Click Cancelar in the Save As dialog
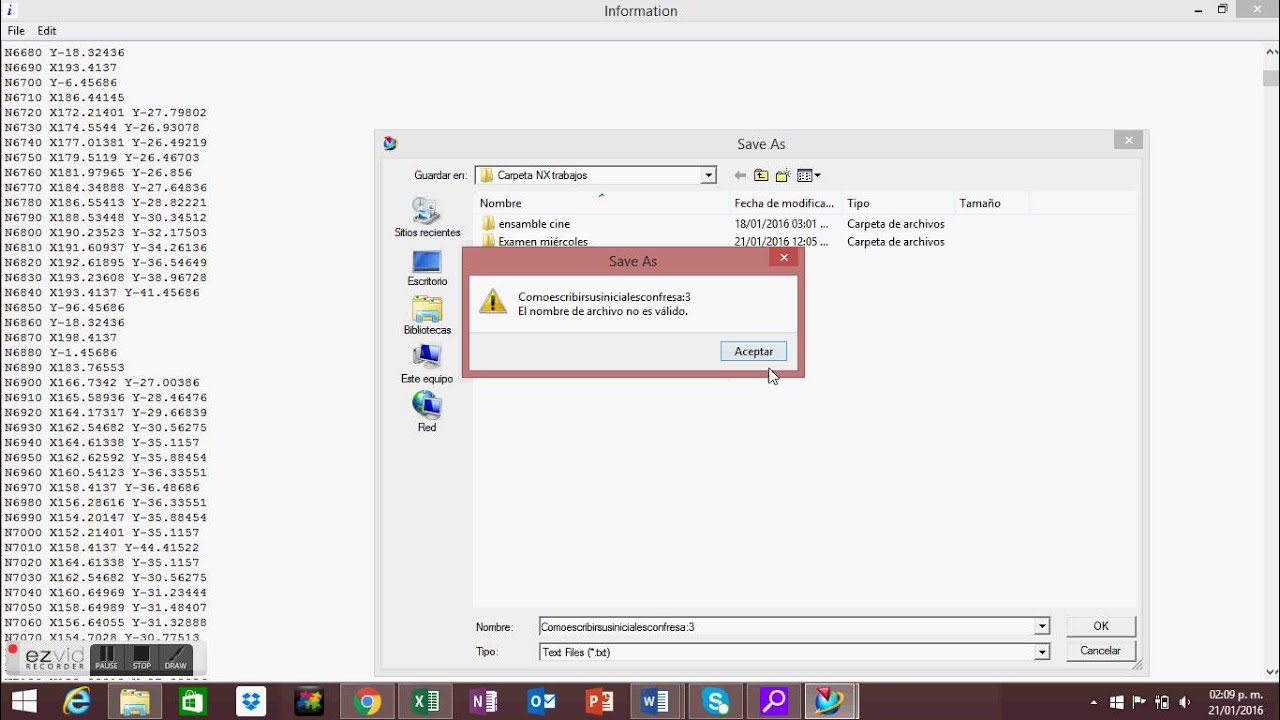The width and height of the screenshot is (1280, 720). [x=1100, y=650]
